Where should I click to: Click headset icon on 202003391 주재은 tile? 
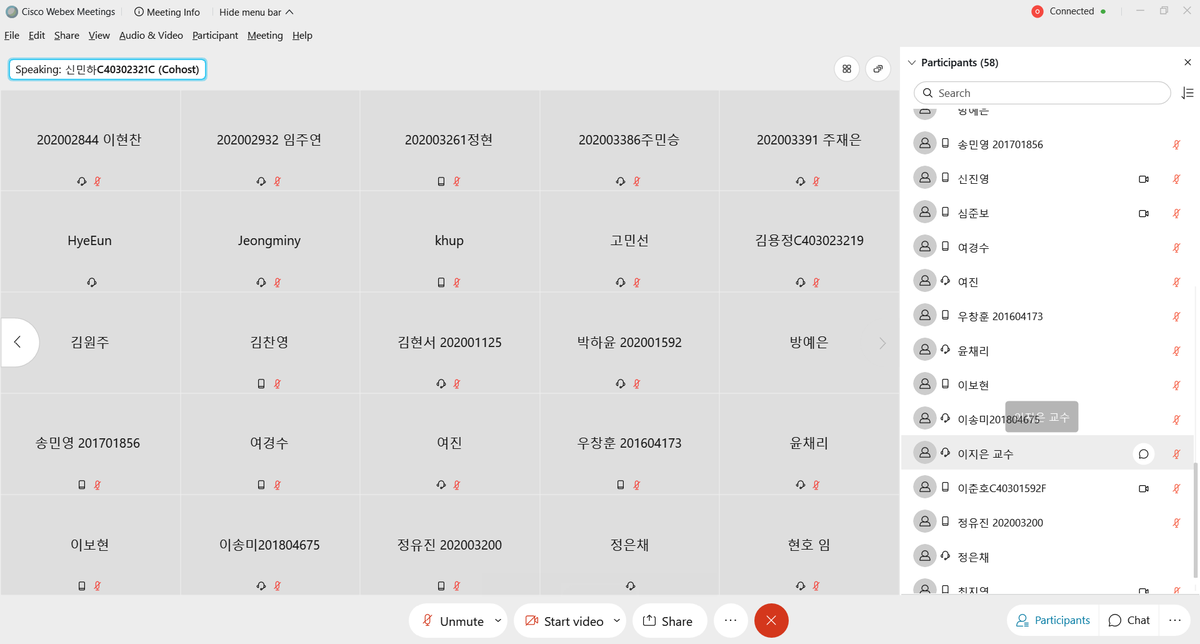tap(800, 182)
